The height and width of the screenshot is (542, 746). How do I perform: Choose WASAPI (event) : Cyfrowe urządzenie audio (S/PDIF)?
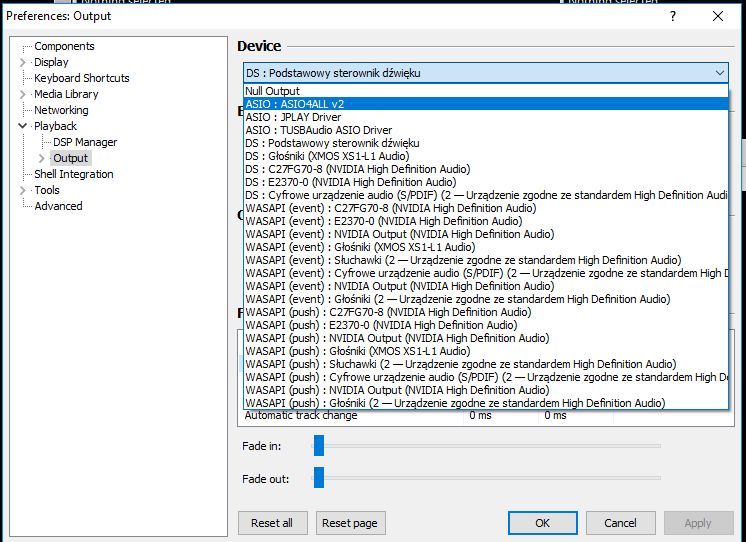coord(486,273)
